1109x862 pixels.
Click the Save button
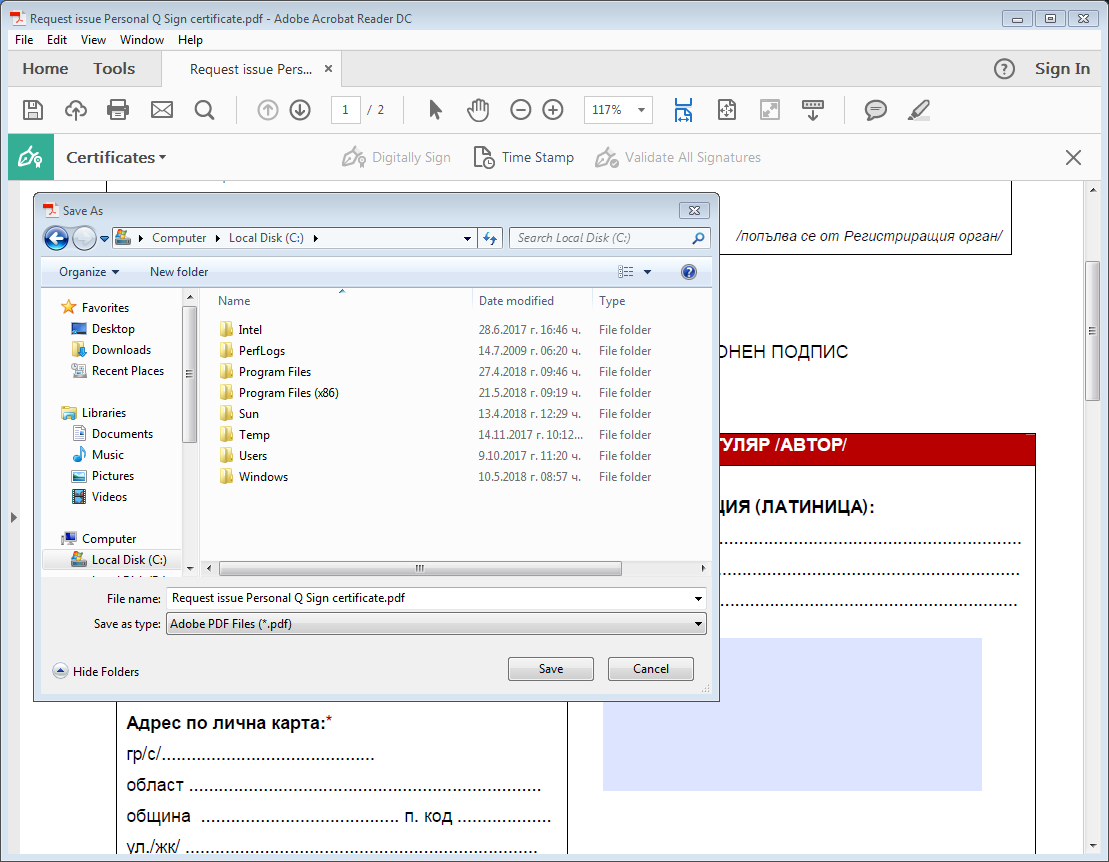click(550, 669)
